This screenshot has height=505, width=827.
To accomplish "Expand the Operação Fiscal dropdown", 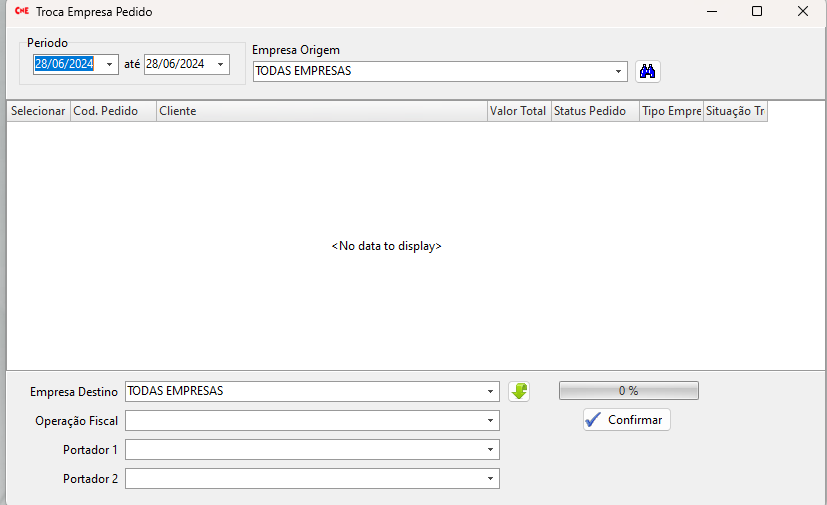I will 490,421.
